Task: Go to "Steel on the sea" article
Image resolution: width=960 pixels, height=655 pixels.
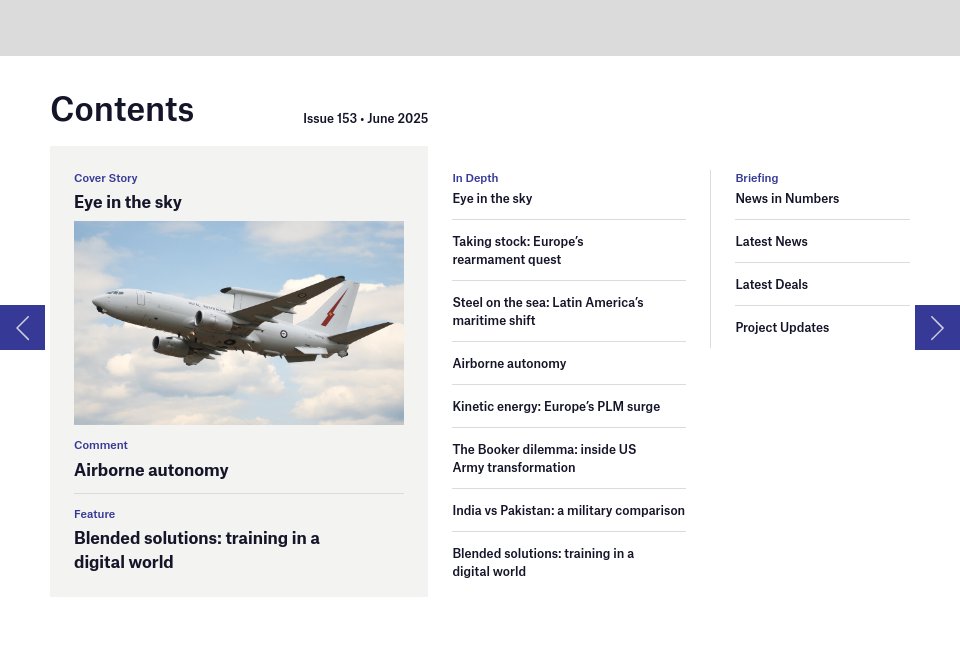Action: (x=547, y=312)
